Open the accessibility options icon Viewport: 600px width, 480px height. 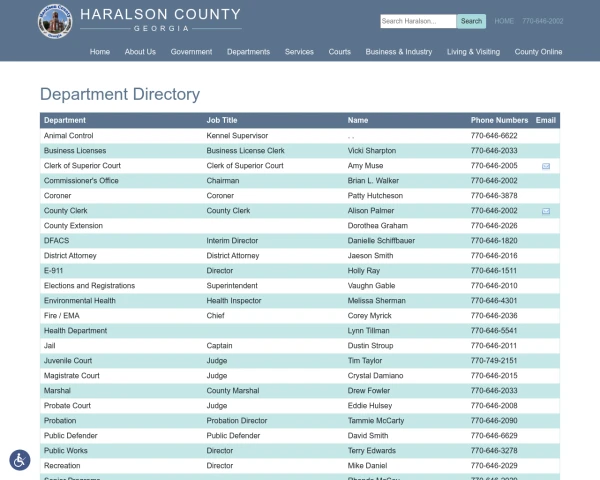[20, 460]
